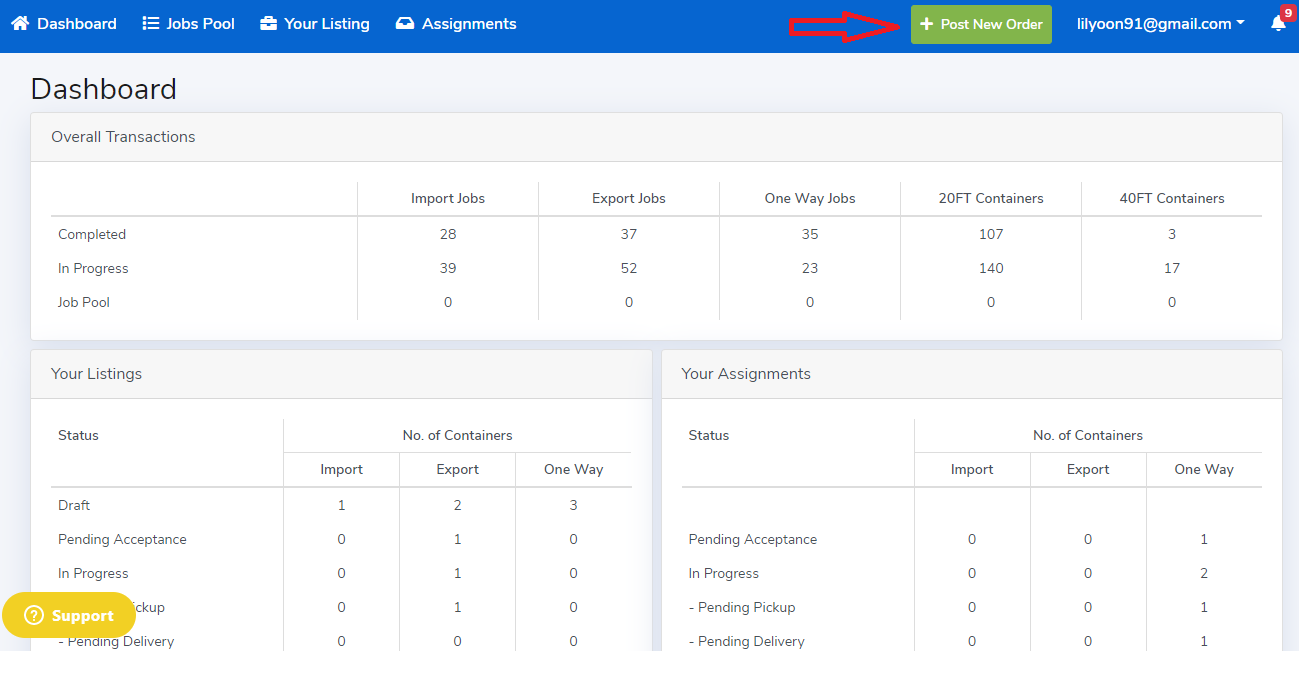Viewport: 1299px width, 697px height.
Task: Click the red notification badge showing 9
Action: pos(1286,12)
